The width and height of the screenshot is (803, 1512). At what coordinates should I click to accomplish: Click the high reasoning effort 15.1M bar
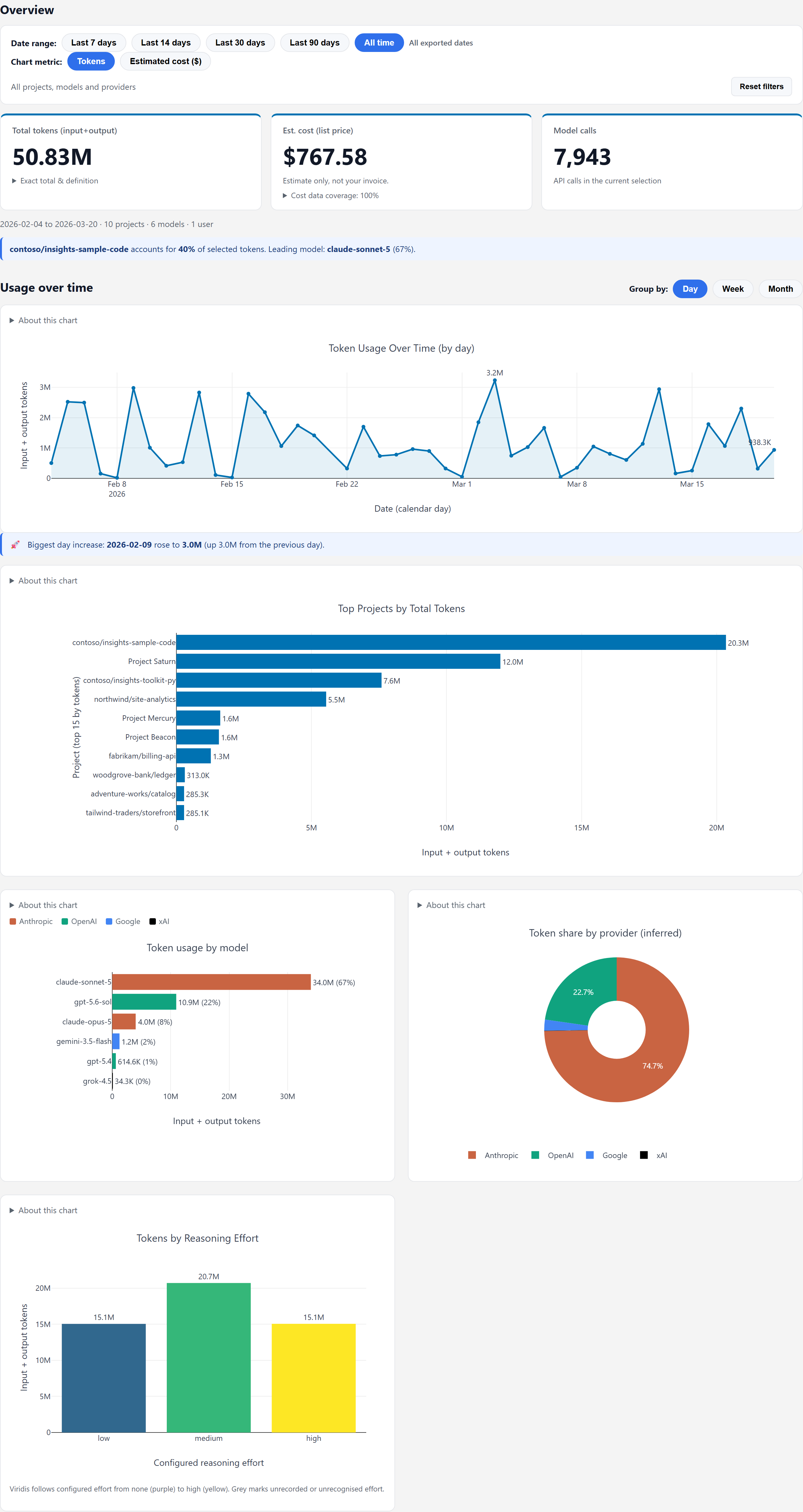click(313, 1378)
